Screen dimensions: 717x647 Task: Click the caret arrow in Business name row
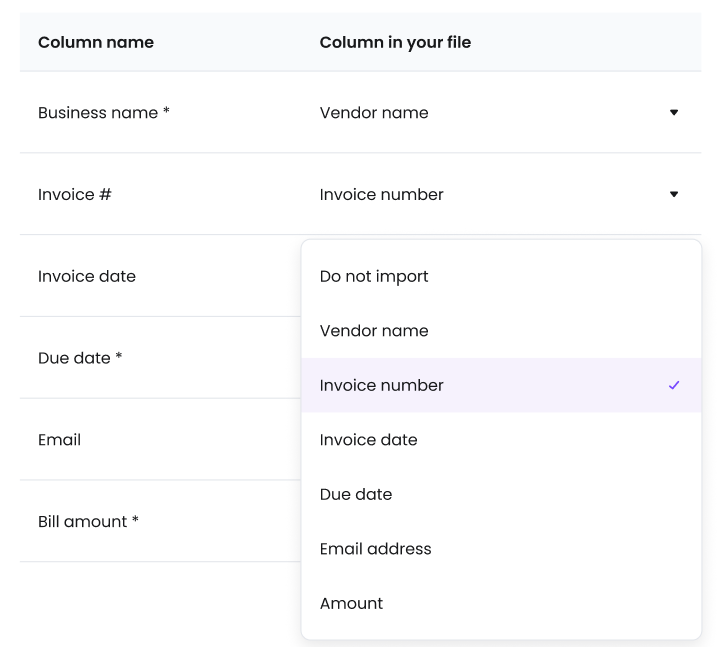click(673, 113)
